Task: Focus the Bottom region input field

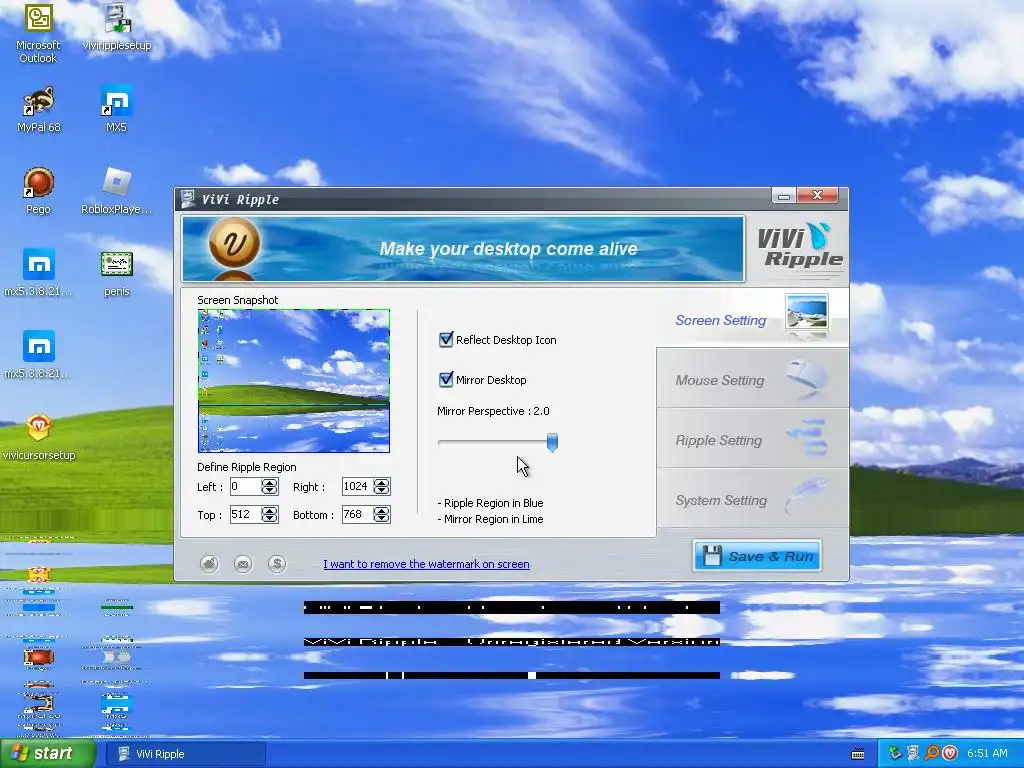Action: (x=358, y=515)
